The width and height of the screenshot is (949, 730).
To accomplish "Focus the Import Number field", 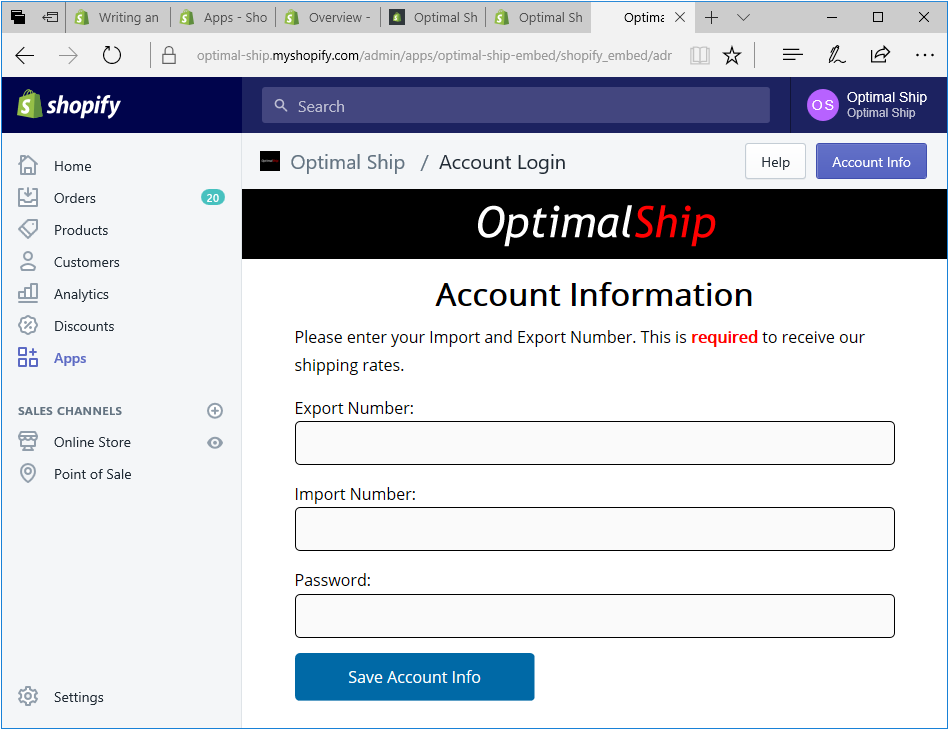I will pos(594,529).
